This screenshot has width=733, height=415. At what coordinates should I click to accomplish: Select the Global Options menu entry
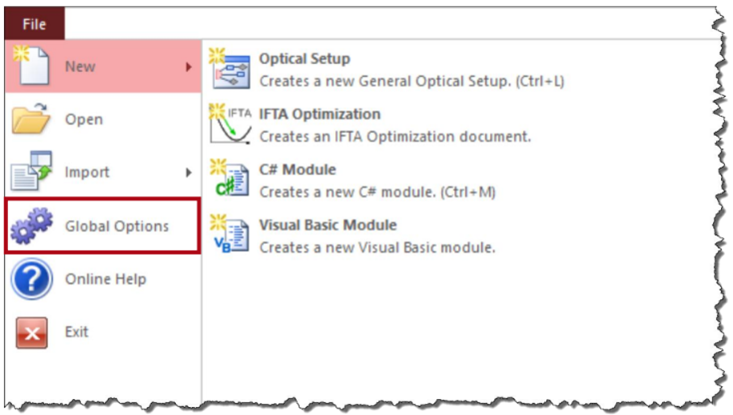(x=103, y=226)
